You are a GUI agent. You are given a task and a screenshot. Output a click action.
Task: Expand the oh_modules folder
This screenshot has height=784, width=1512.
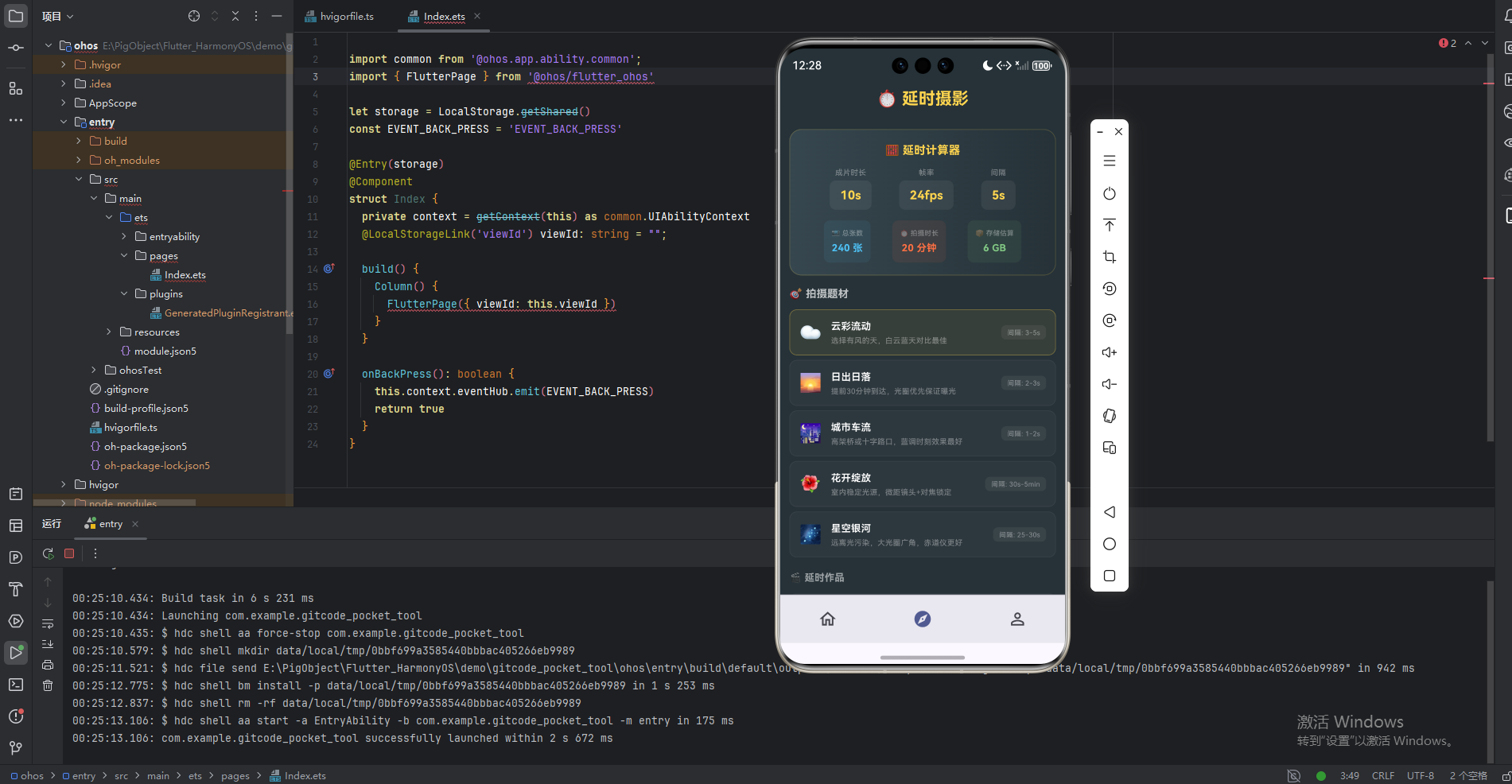(x=79, y=160)
